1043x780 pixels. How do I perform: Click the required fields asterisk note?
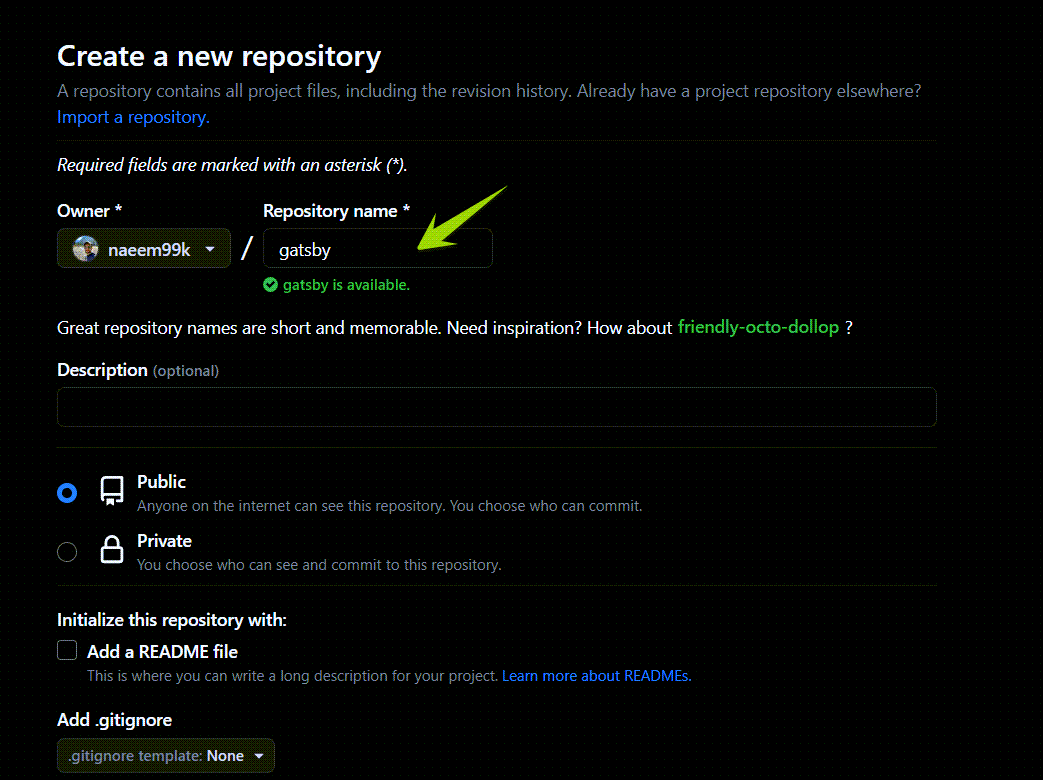(x=232, y=165)
